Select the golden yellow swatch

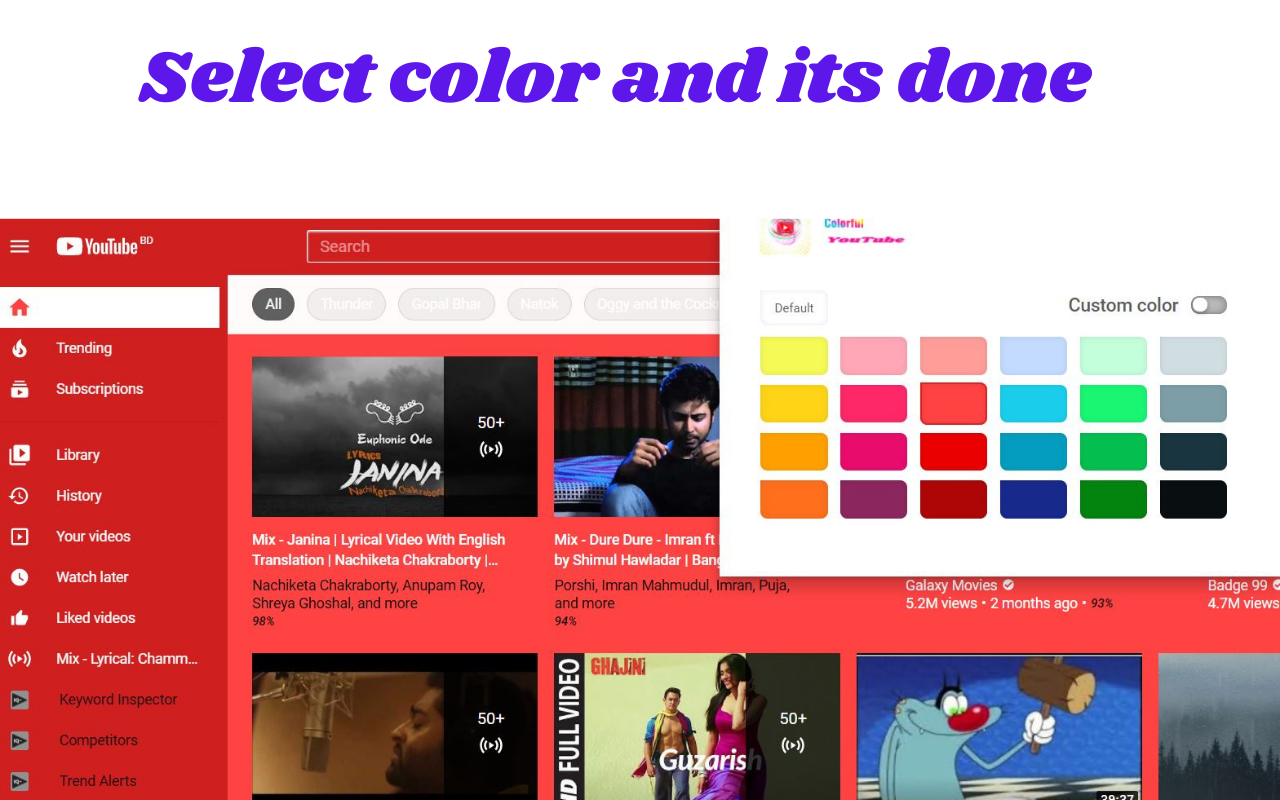794,404
